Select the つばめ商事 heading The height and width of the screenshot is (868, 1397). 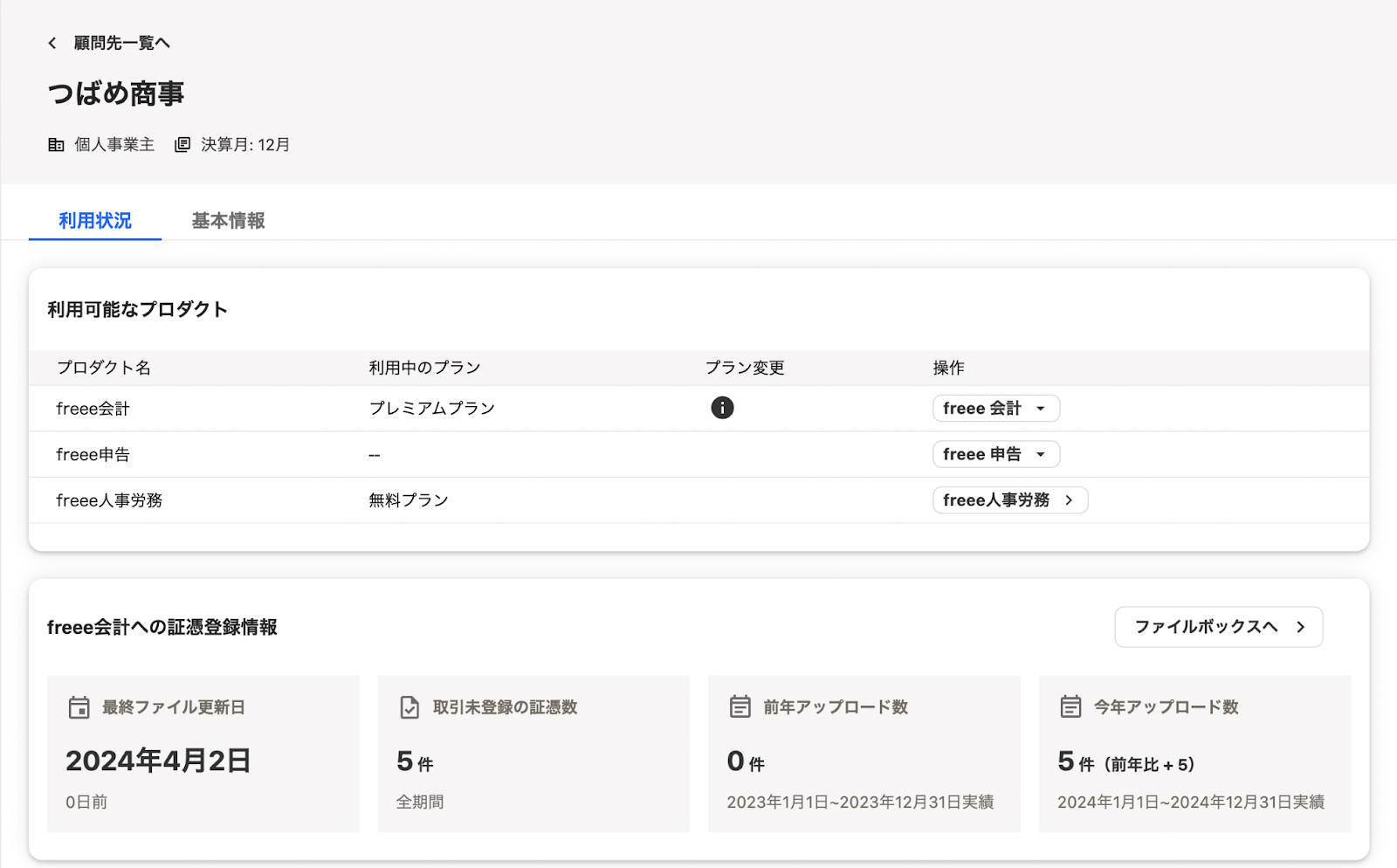(116, 93)
